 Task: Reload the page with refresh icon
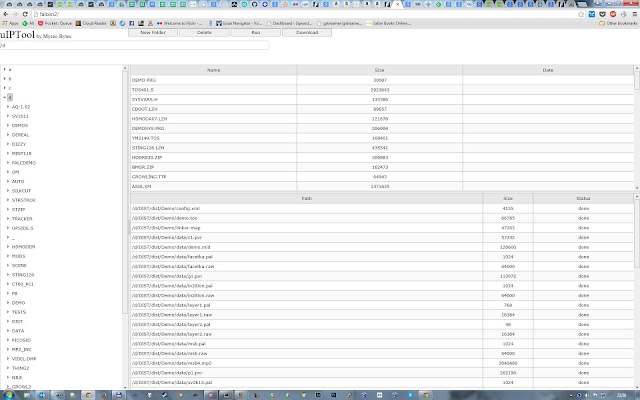(x=25, y=14)
